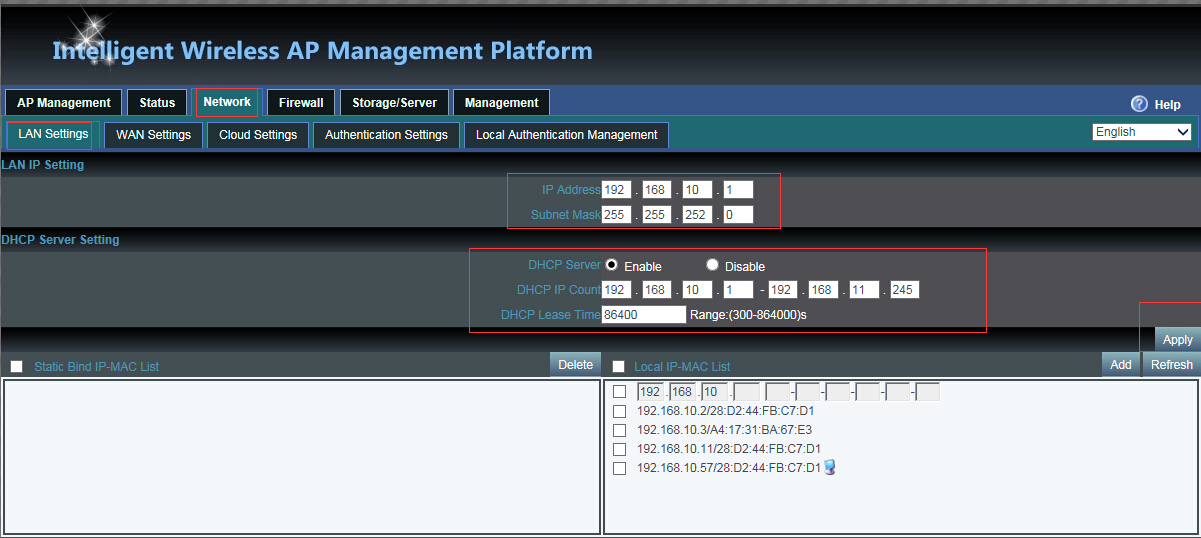This screenshot has height=538, width=1201.
Task: Click the DHCP Lease Time field
Action: pos(644,315)
